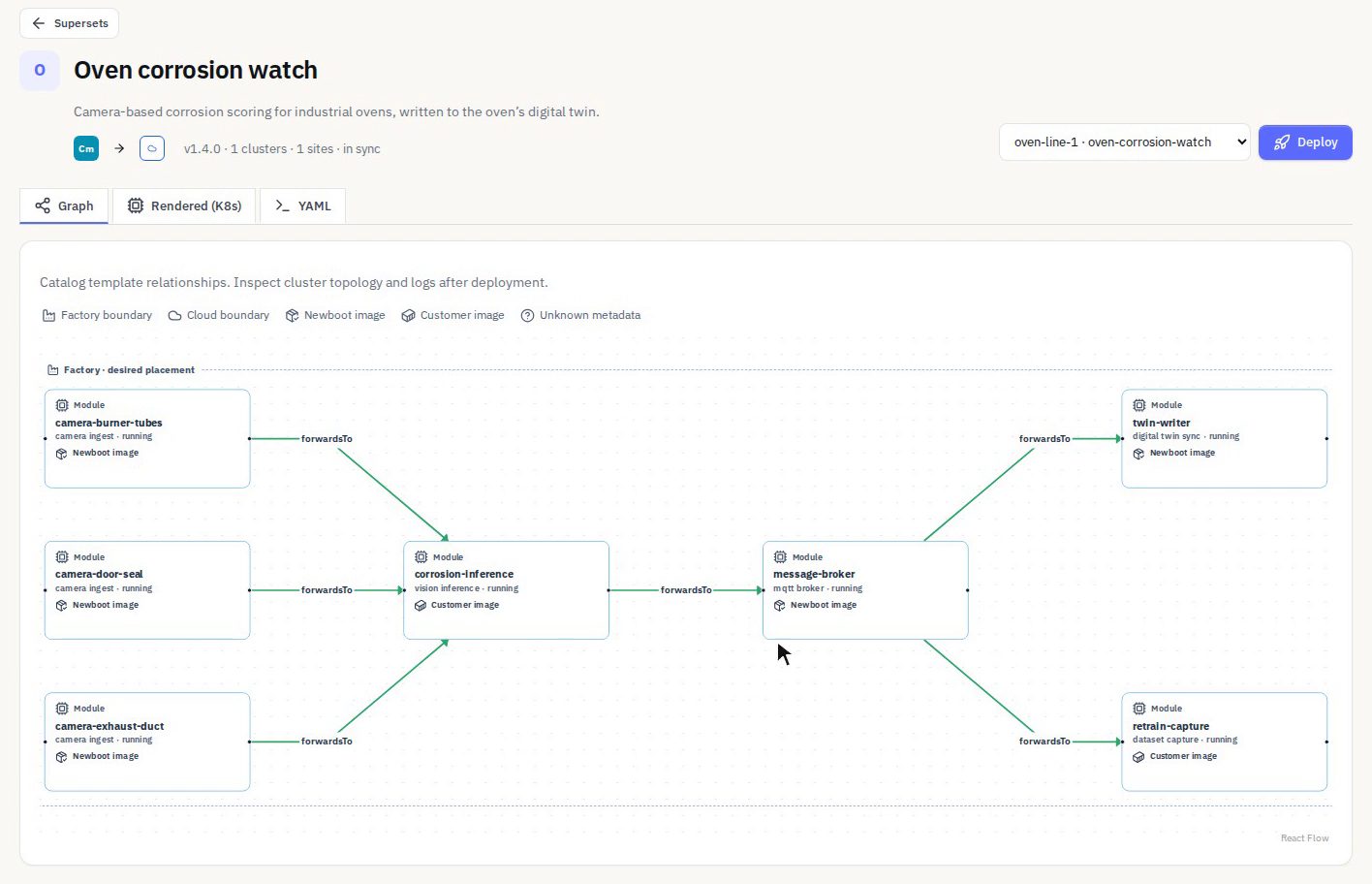Click 'digital twin sync · running' text
The image size is (1372, 884).
[x=1186, y=436]
